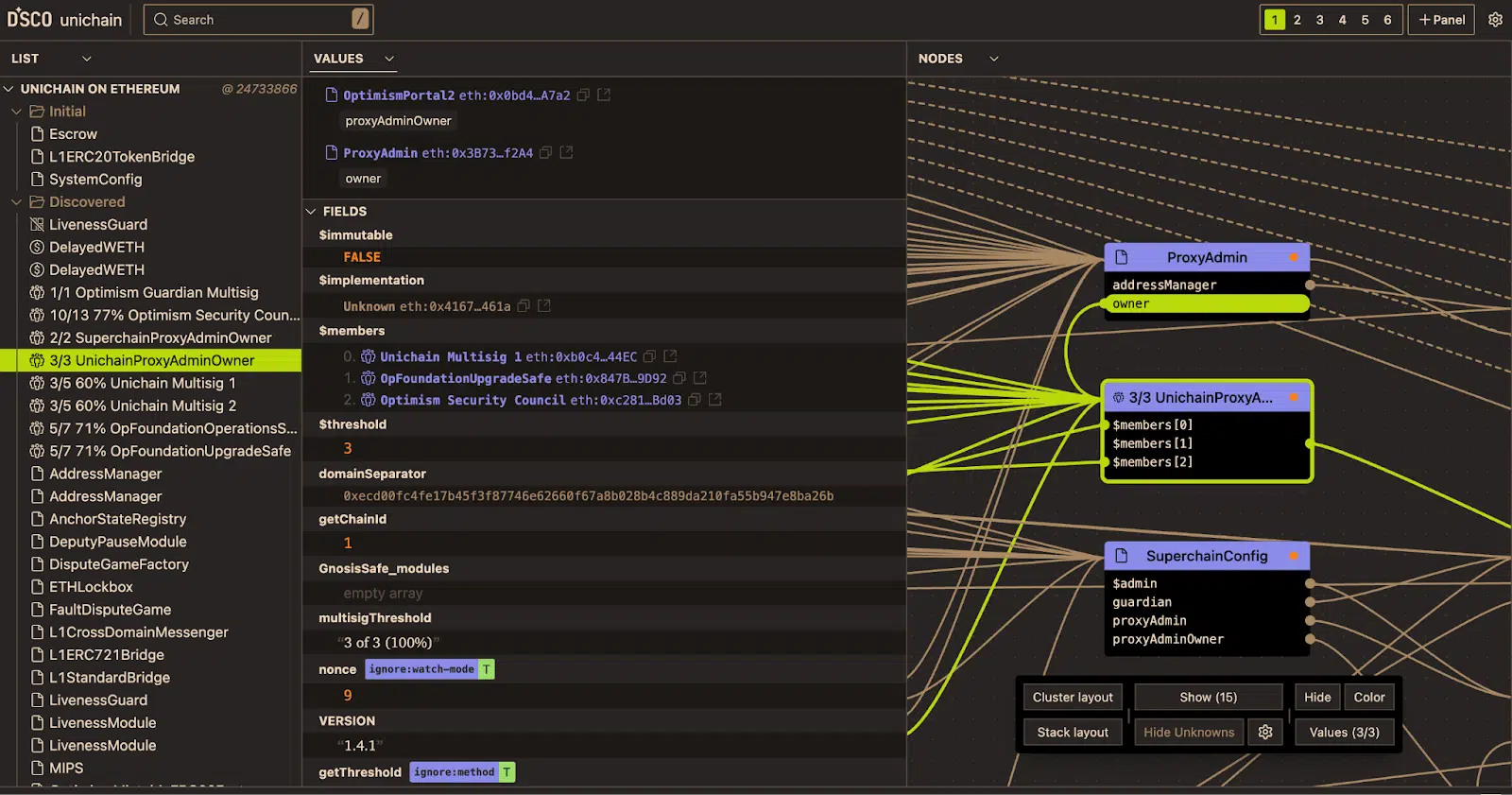Toggle Hide Unknowns in node controls
The height and width of the screenshot is (795, 1512).
(x=1189, y=732)
